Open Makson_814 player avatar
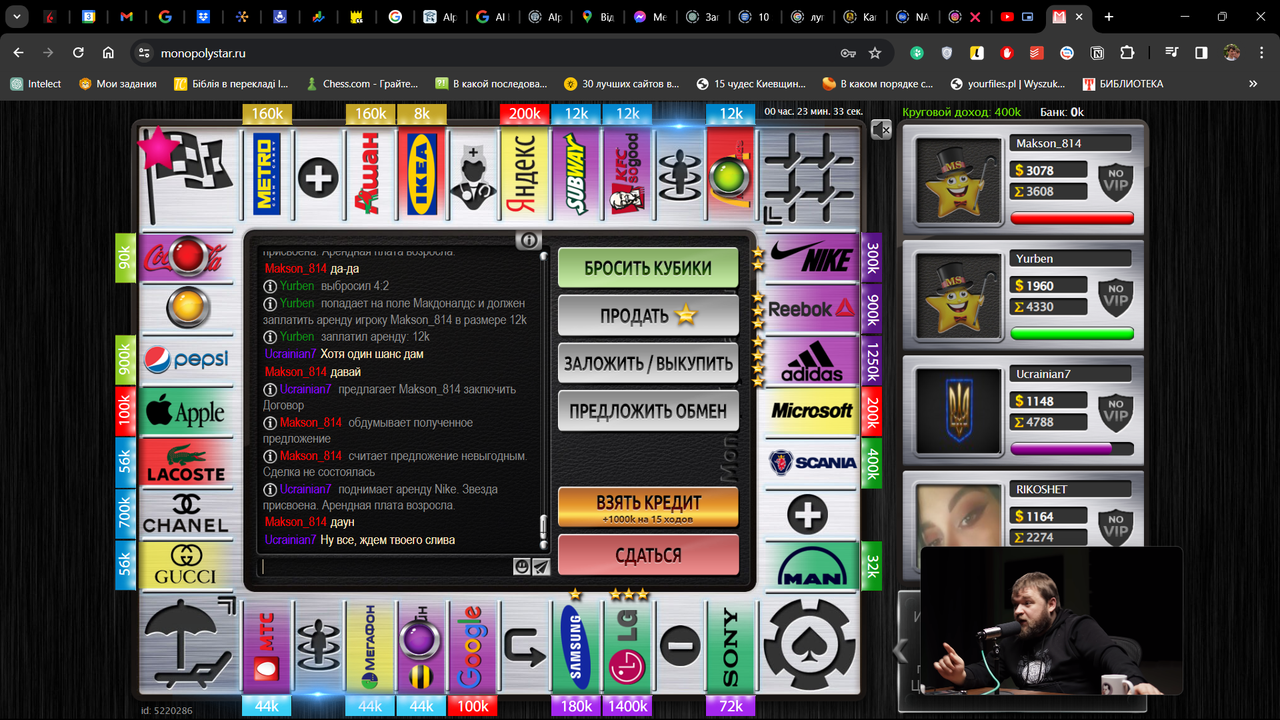The height and width of the screenshot is (720, 1280). (958, 180)
